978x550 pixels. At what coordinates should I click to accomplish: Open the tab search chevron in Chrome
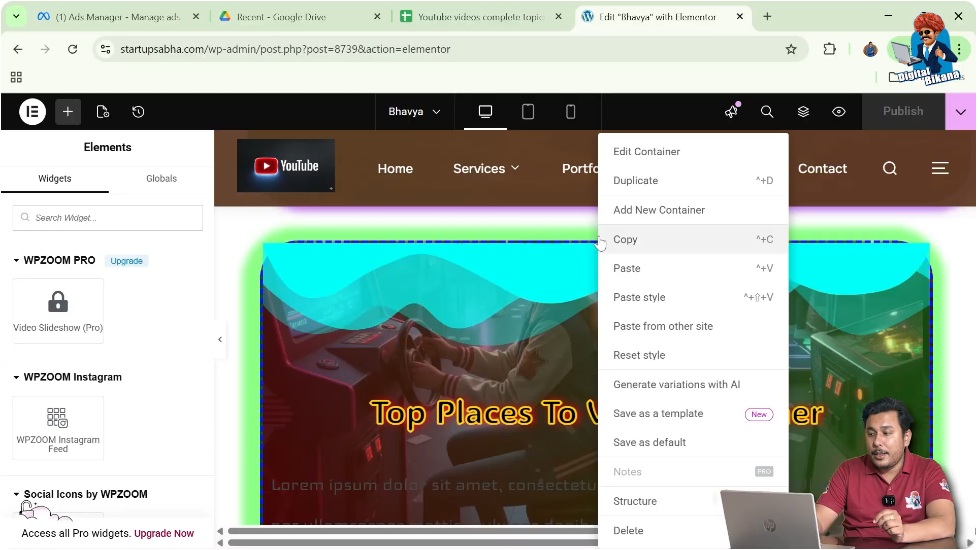click(16, 16)
